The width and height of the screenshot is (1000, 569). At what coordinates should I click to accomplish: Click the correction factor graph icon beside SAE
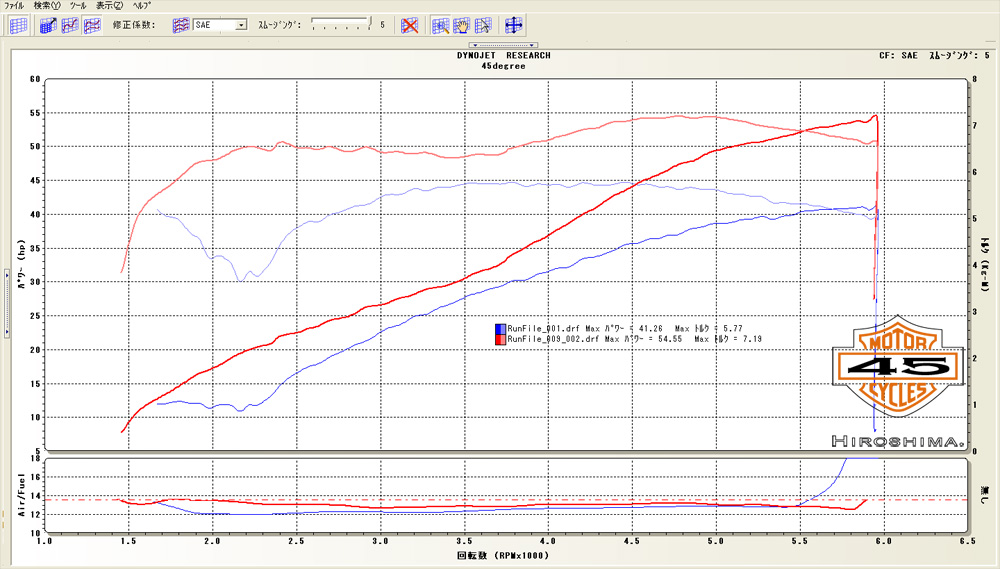click(x=181, y=25)
